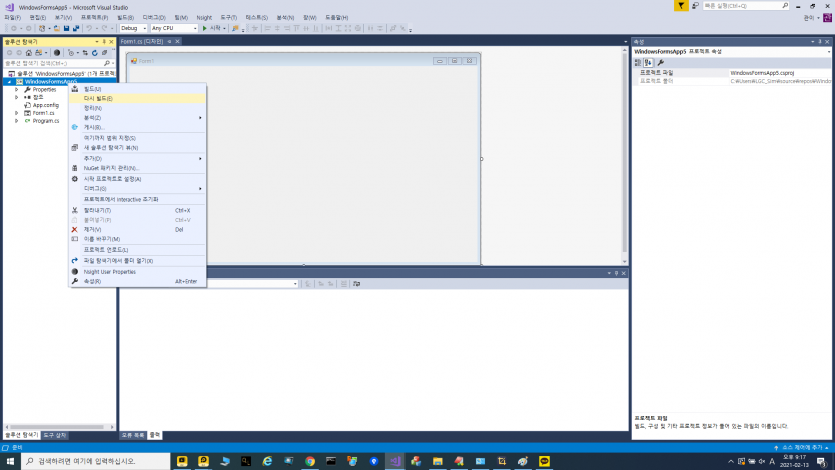Click the Collapse All icon in Solution Explorer toolbar

point(104,53)
